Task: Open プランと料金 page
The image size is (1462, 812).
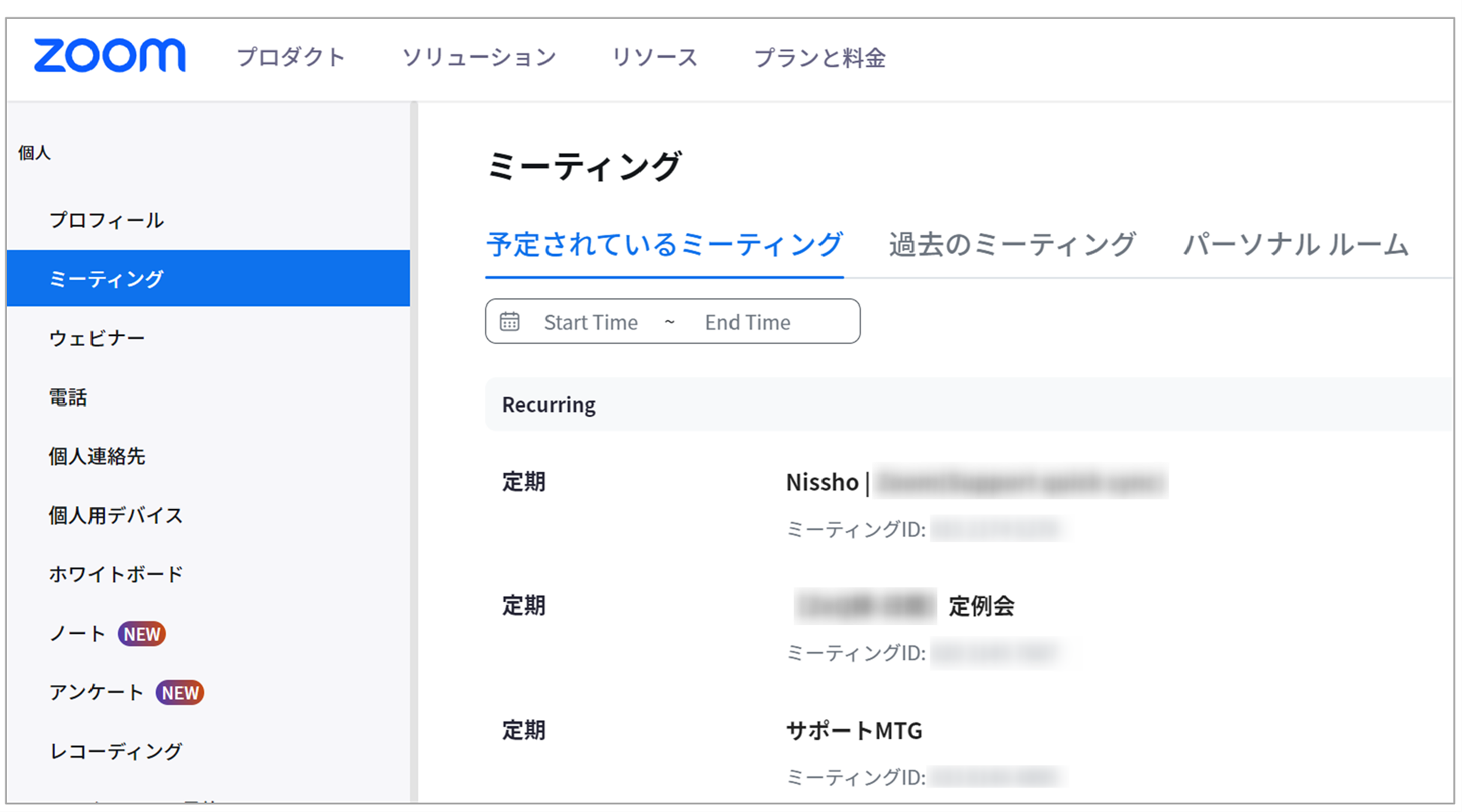Action: coord(820,57)
